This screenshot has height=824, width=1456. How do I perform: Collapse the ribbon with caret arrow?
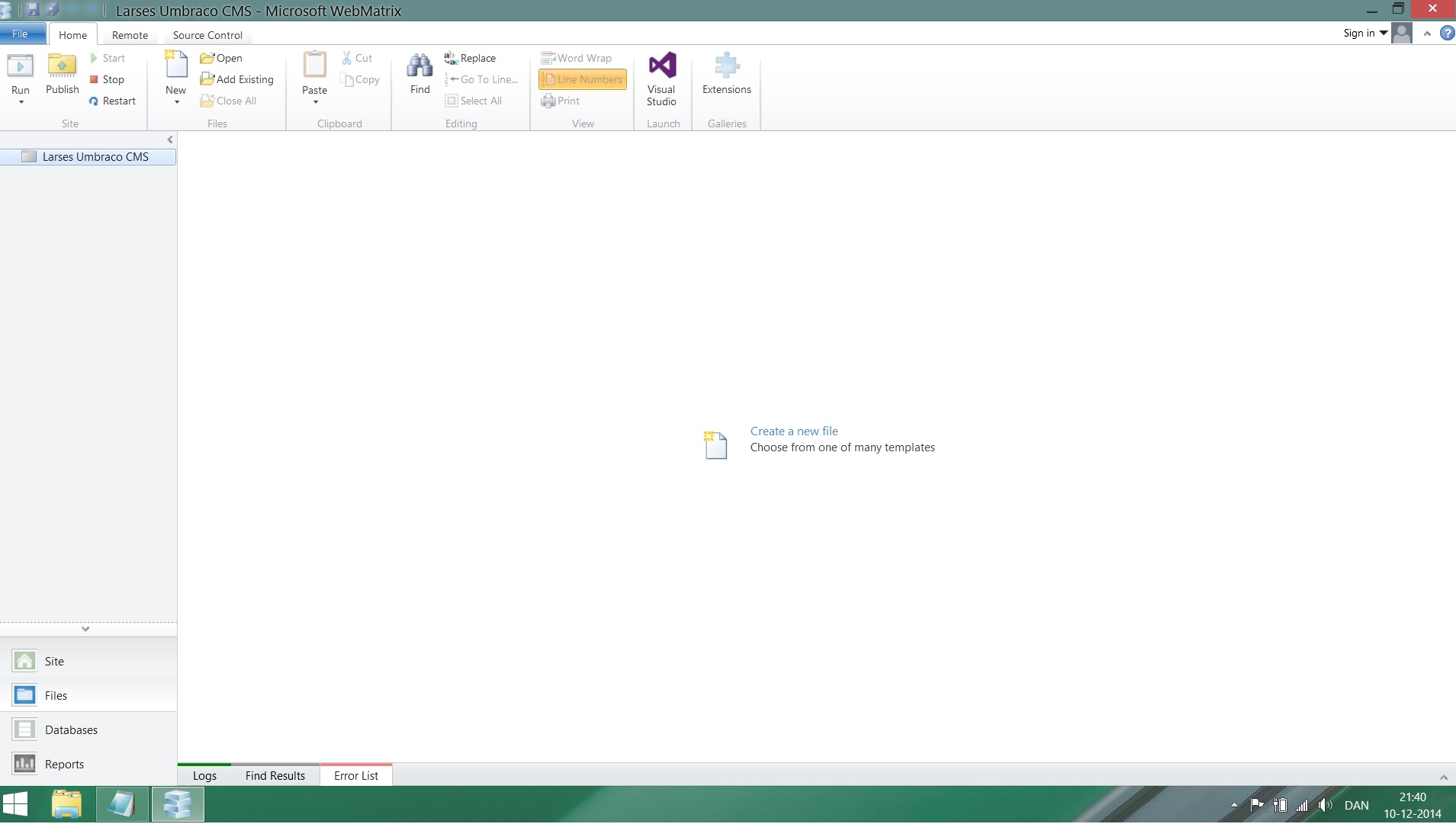1427,34
